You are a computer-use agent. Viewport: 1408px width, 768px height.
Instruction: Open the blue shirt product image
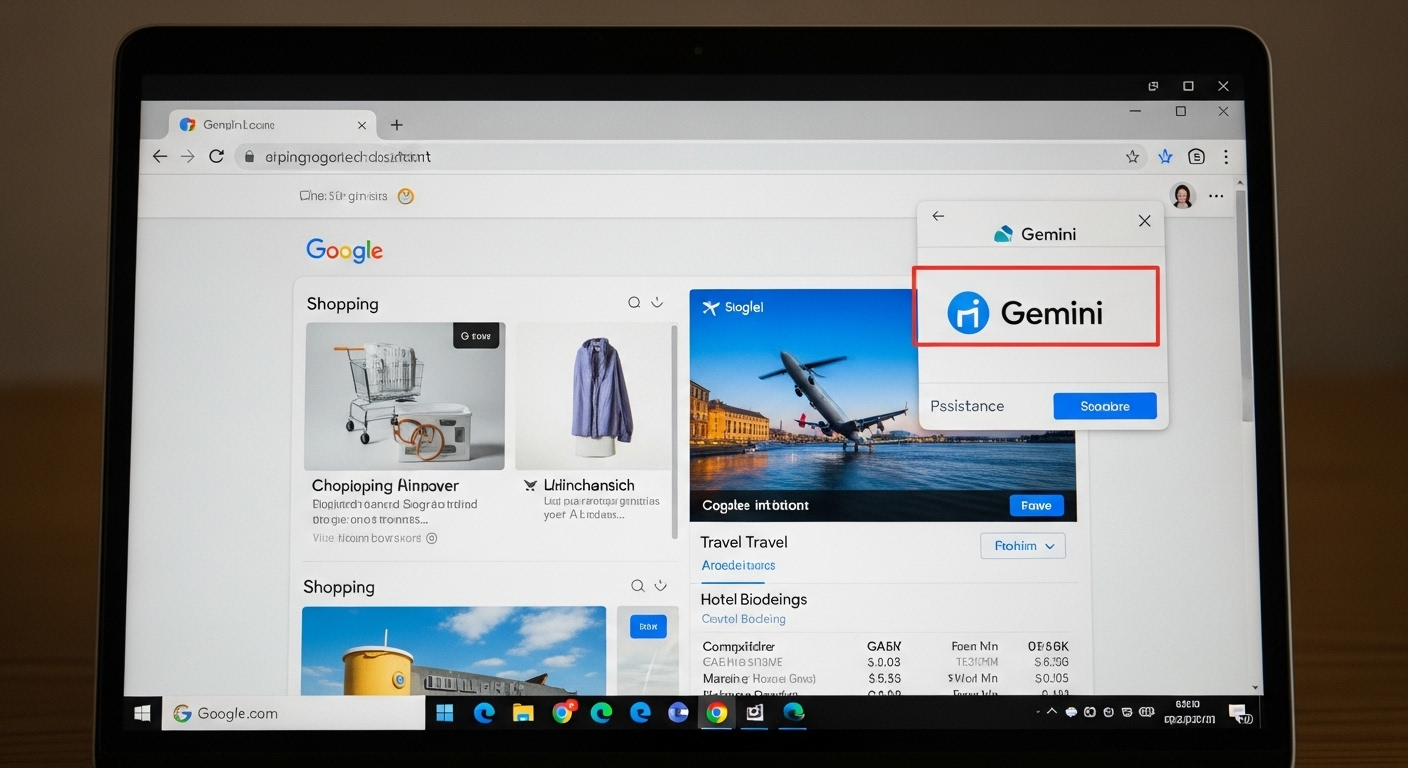[x=593, y=396]
